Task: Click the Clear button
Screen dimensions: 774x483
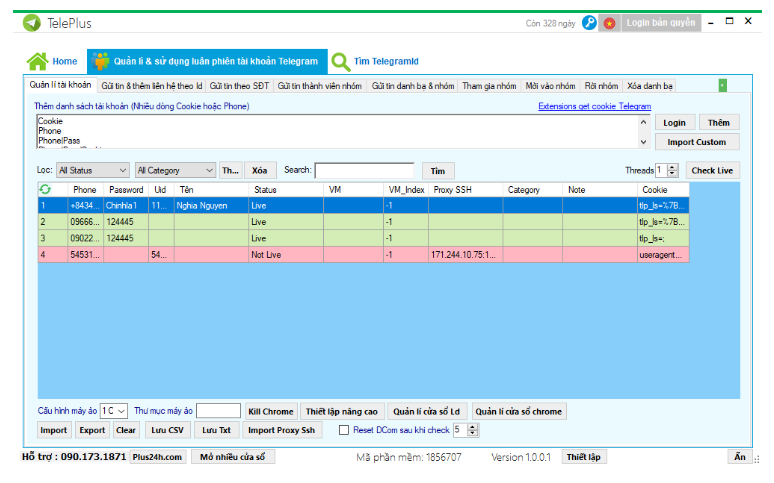Action: (126, 430)
